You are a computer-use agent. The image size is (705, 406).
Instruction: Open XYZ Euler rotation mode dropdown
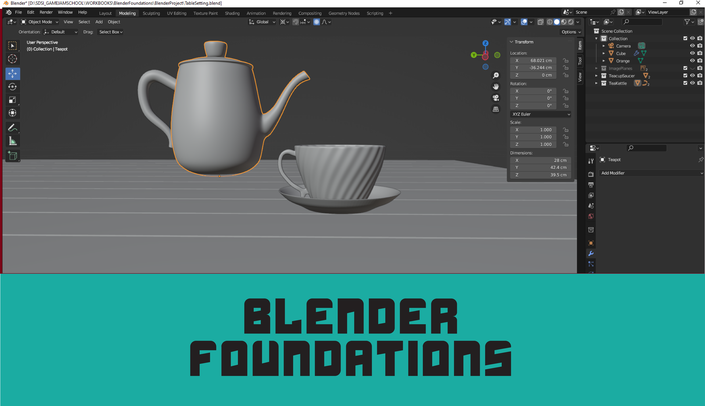click(540, 114)
